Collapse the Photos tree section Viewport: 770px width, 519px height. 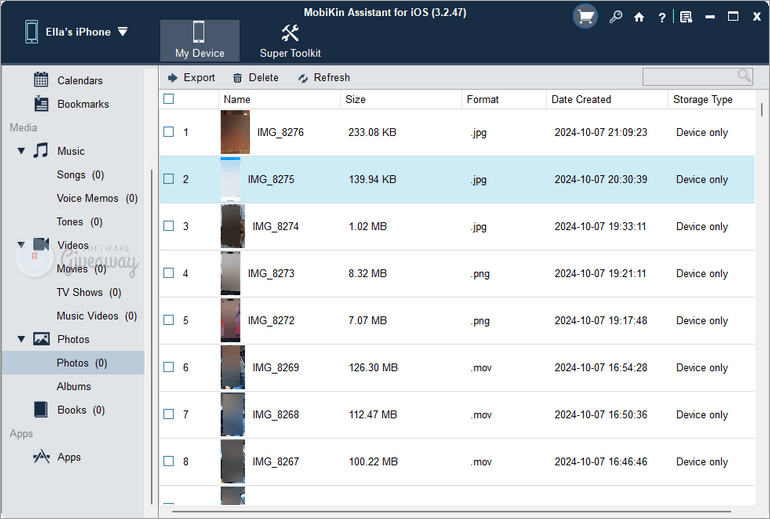coord(21,339)
